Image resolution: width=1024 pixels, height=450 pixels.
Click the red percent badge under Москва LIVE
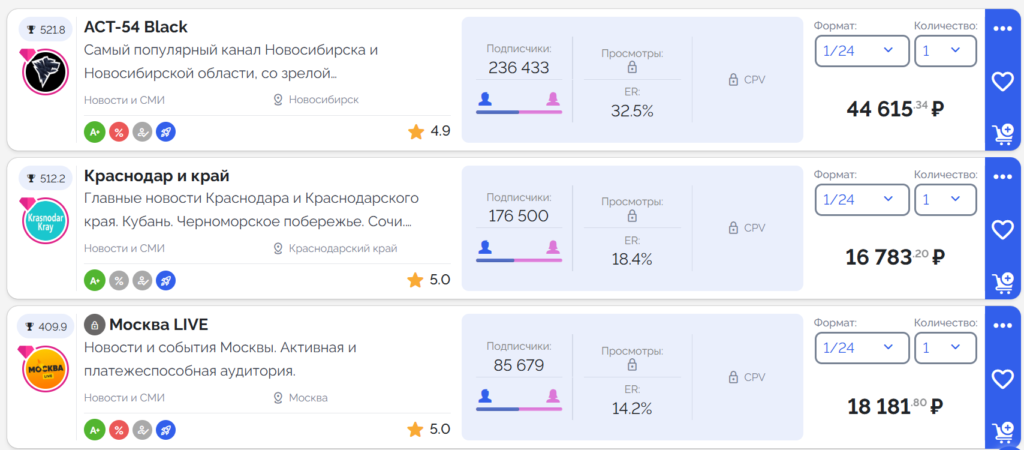click(118, 430)
